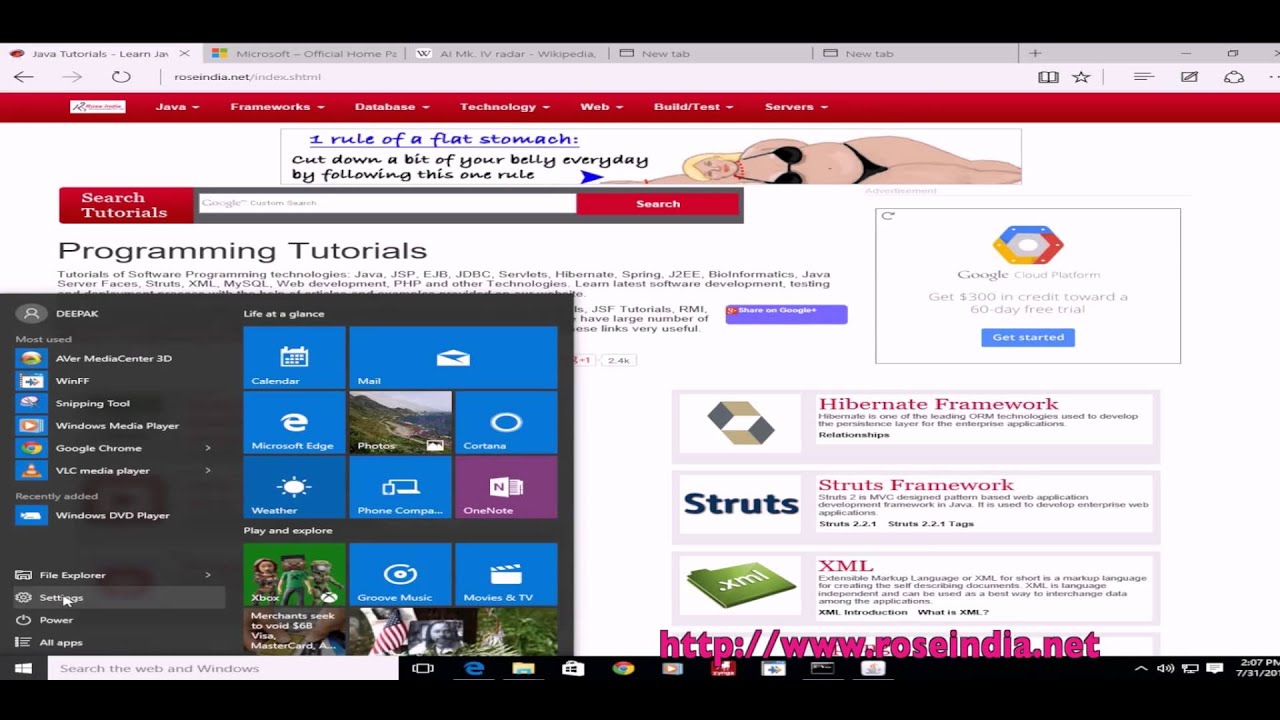Show hidden system tray icons
The height and width of the screenshot is (720, 1280).
(1141, 668)
